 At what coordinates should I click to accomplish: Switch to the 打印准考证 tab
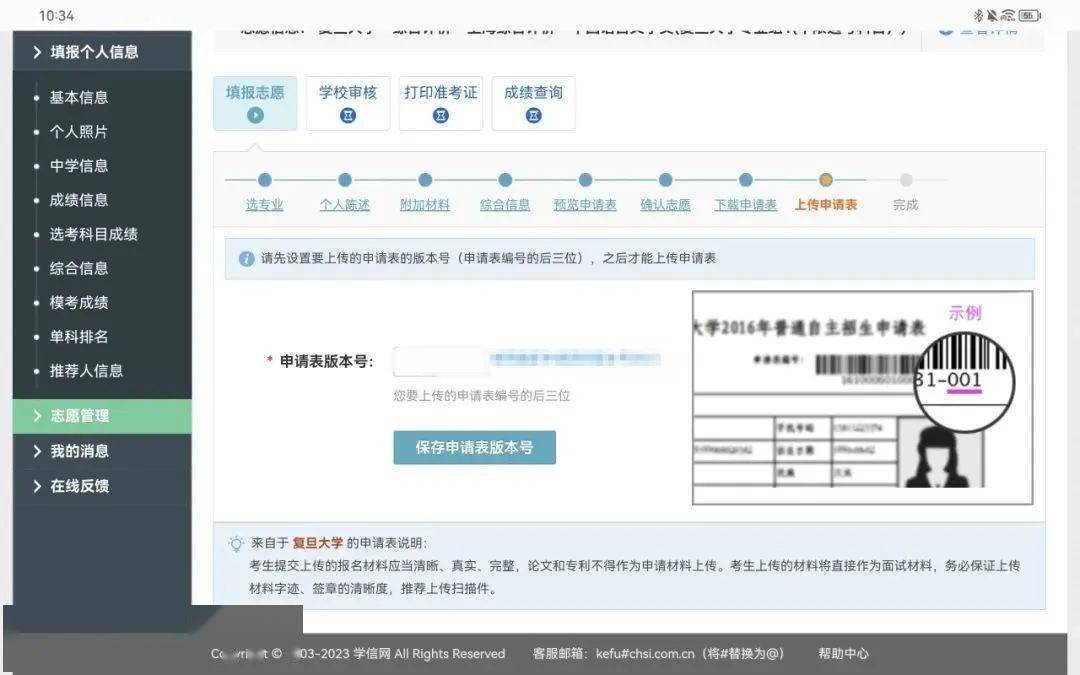[x=441, y=96]
